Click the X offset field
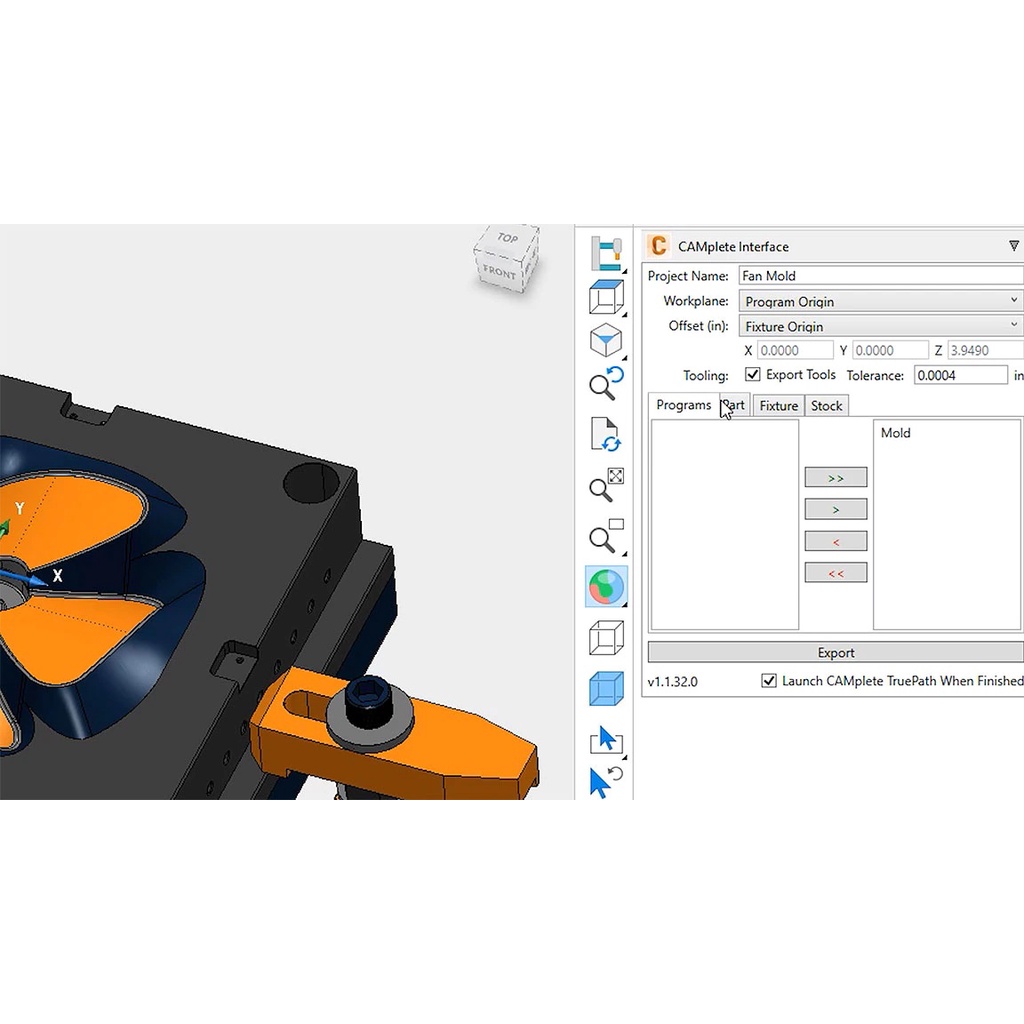The image size is (1024, 1024). click(795, 350)
